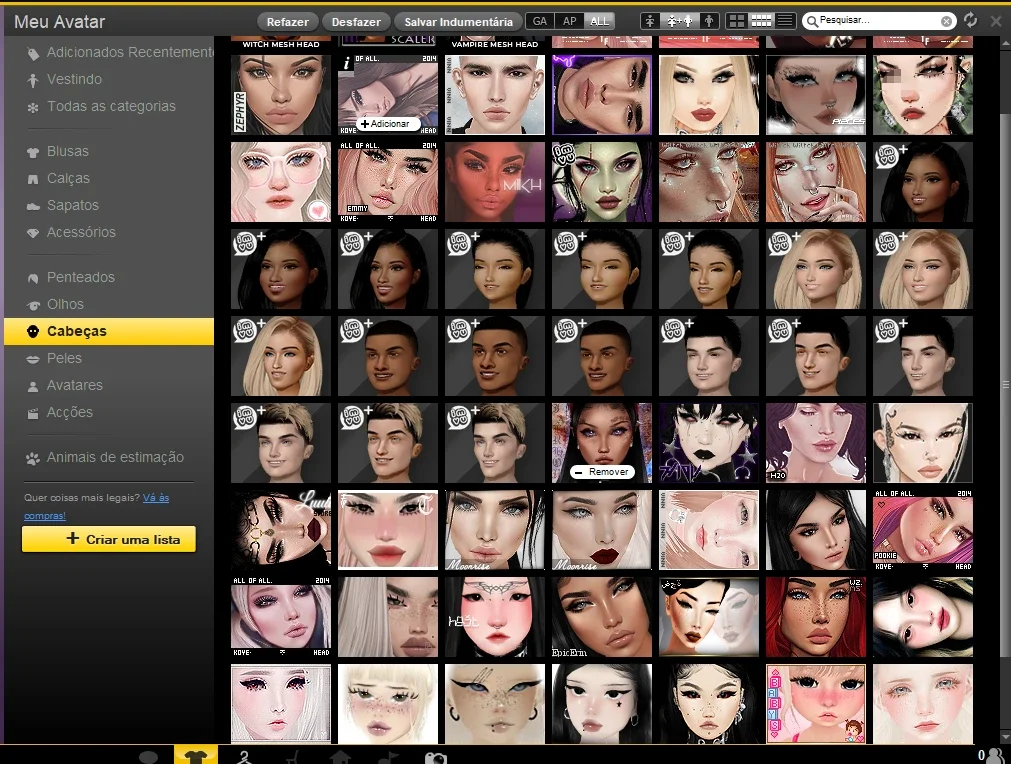Select the Witch Mesh Head item
Screen dimensions: 1011x764
click(x=281, y=43)
